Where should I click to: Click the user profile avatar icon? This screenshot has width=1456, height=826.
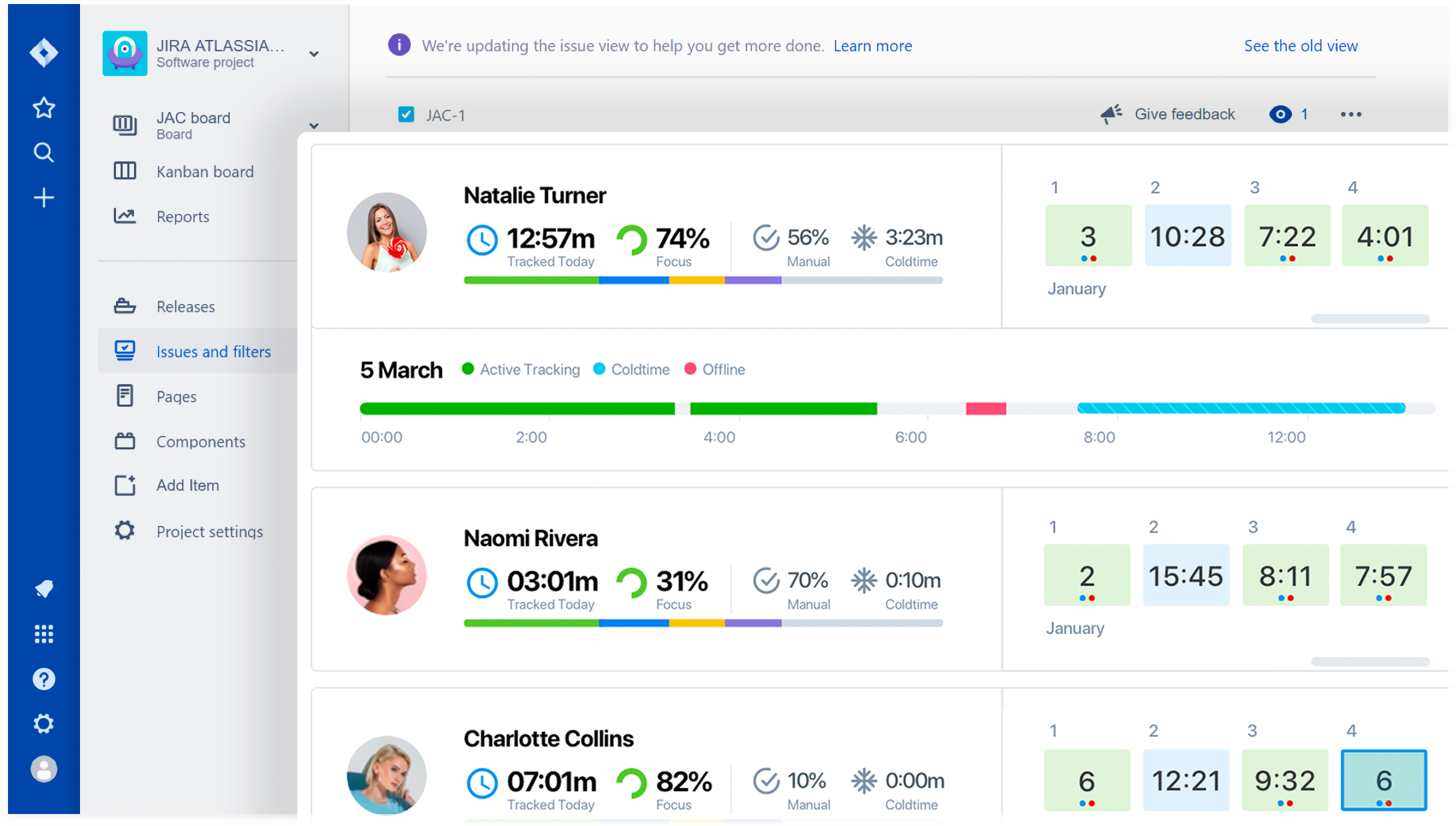[x=44, y=769]
